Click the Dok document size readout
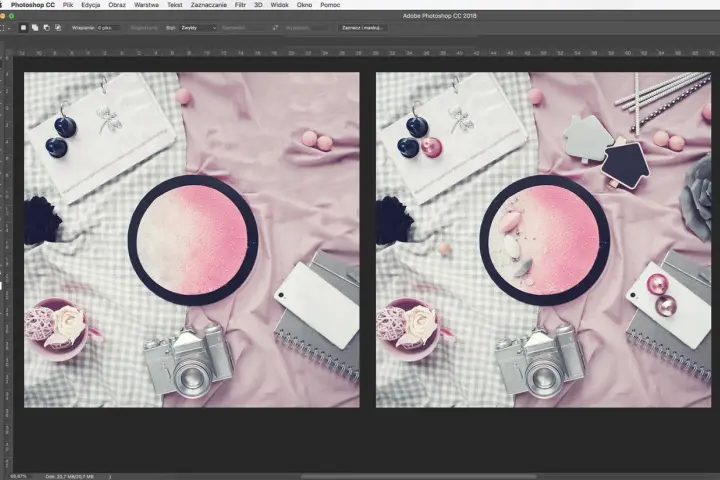This screenshot has height=480, width=720. point(70,477)
